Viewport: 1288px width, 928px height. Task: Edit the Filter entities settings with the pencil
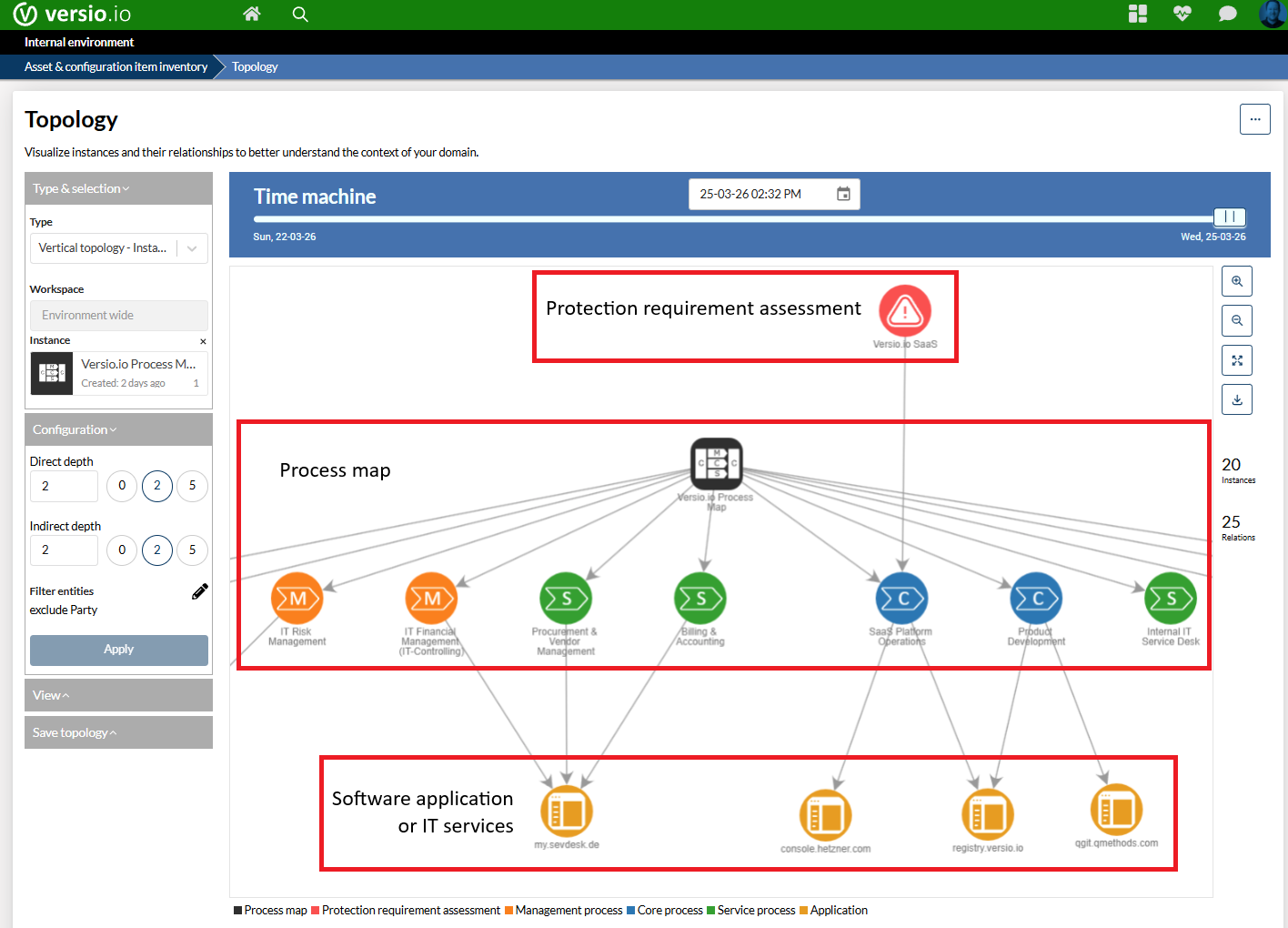tap(199, 590)
